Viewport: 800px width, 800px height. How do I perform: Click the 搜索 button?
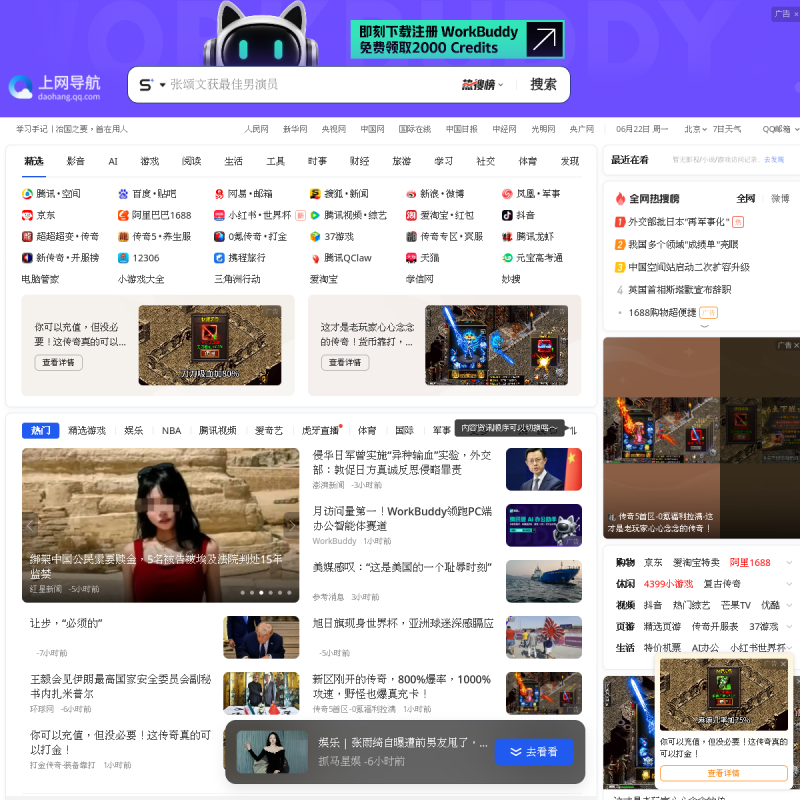click(543, 85)
